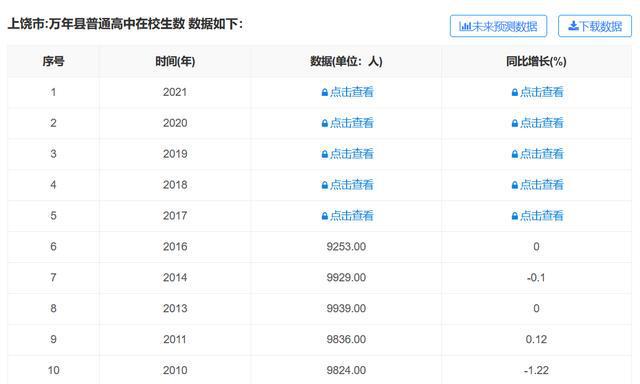640x384 pixels.
Task: Click the year cell 2014
Action: 175,277
